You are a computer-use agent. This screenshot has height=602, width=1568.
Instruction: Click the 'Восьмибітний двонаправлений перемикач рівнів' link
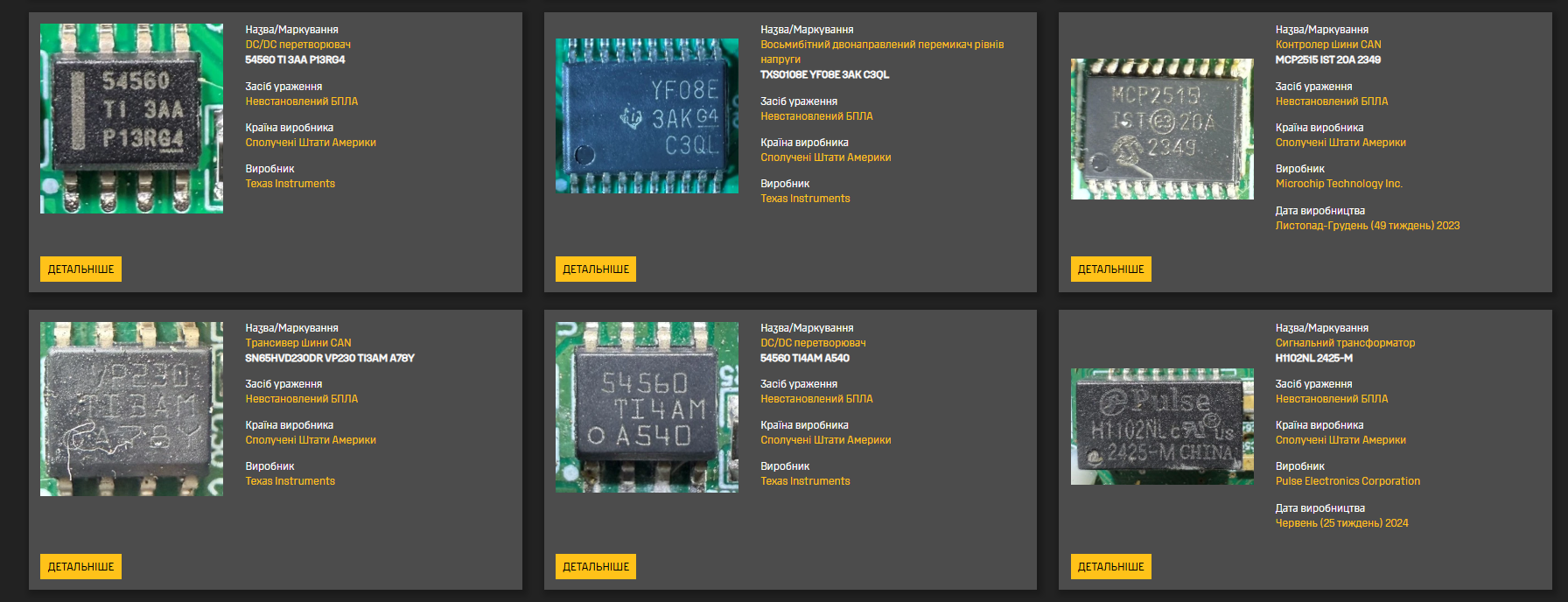pos(881,45)
